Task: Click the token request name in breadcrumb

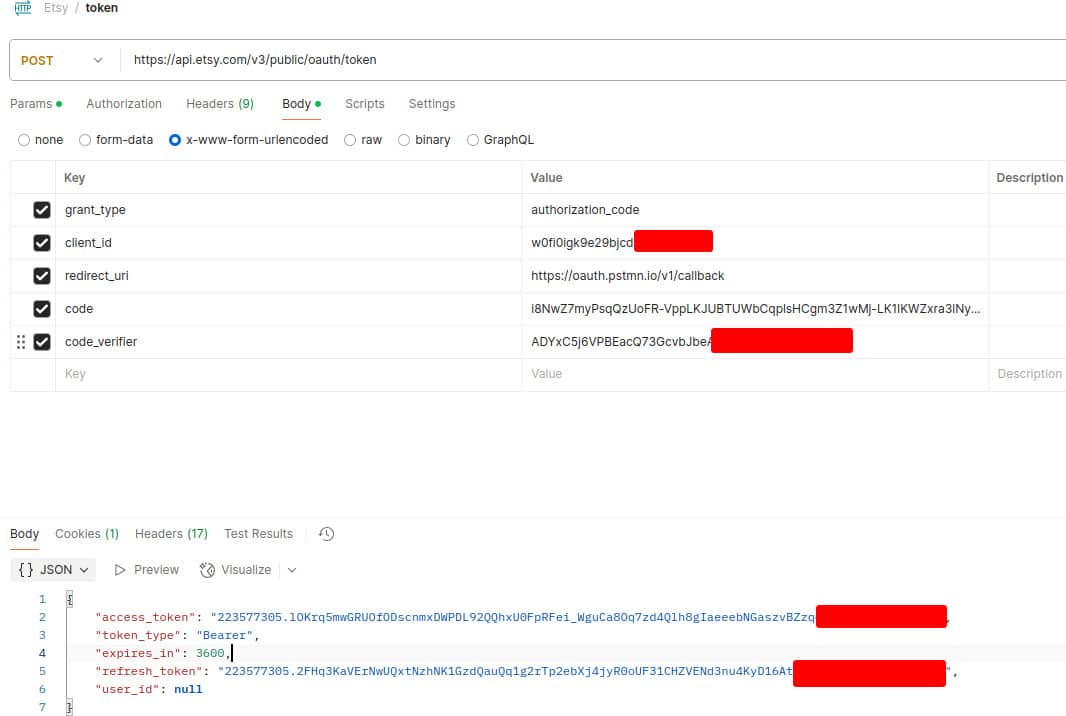Action: [x=101, y=8]
